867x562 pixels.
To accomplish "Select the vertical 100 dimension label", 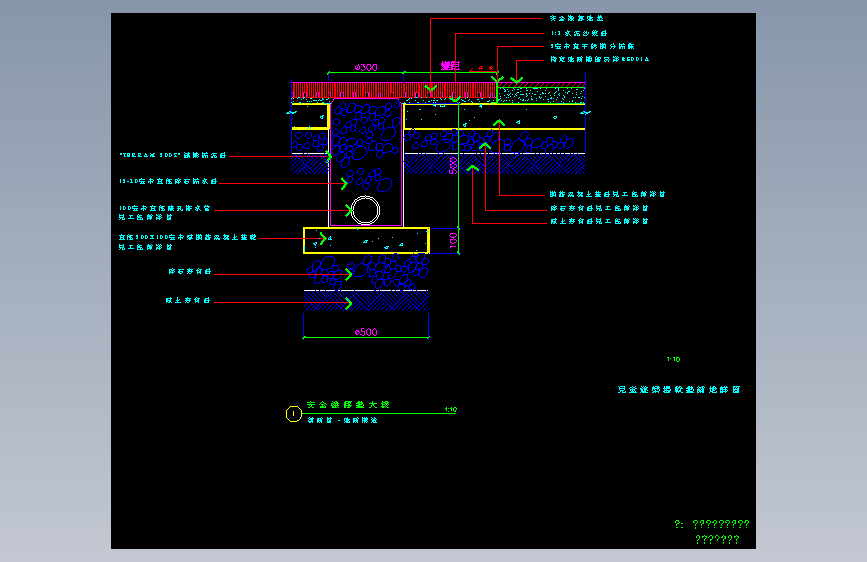I will pos(453,240).
